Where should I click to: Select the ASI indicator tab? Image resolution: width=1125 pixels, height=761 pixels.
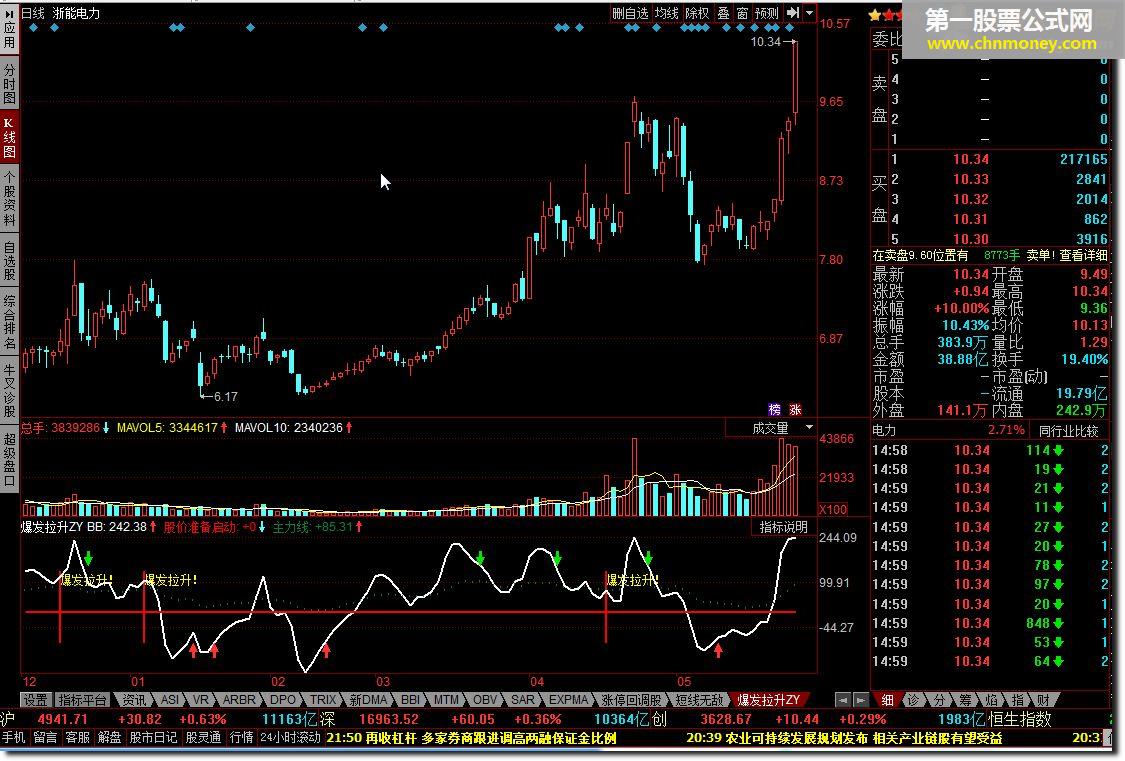coord(170,700)
